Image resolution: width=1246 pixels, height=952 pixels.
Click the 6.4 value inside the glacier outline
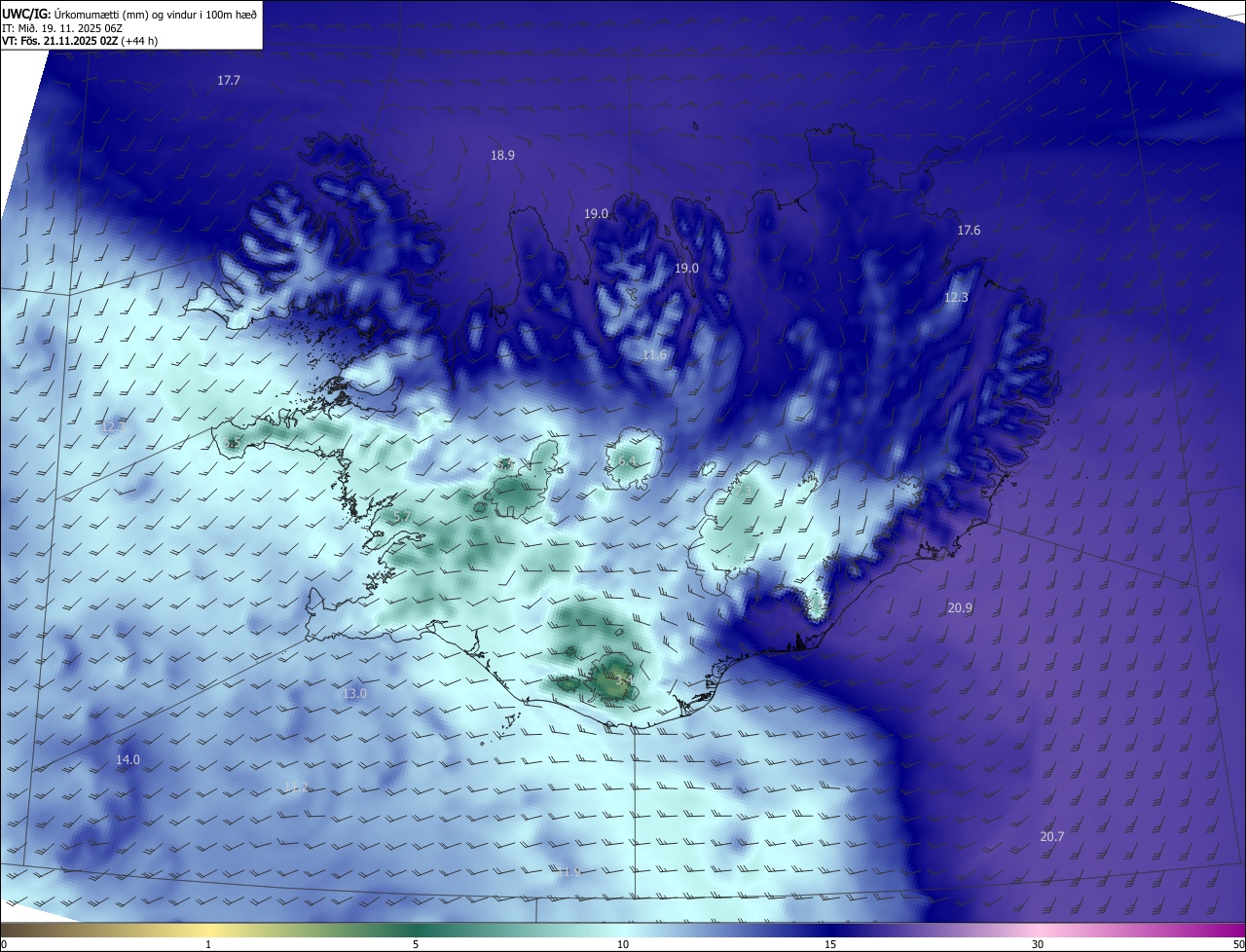(627, 460)
